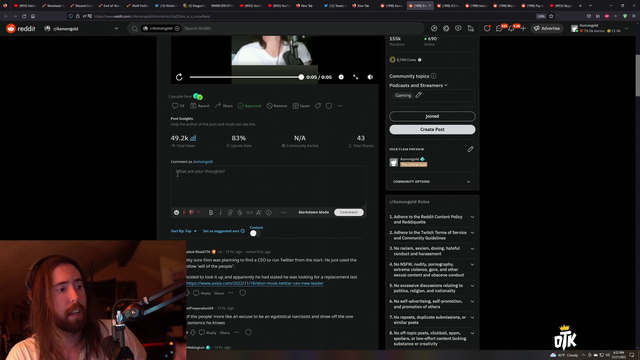Open the Sort By Top dropdown
The height and width of the screenshot is (360, 640).
pyautogui.click(x=184, y=231)
